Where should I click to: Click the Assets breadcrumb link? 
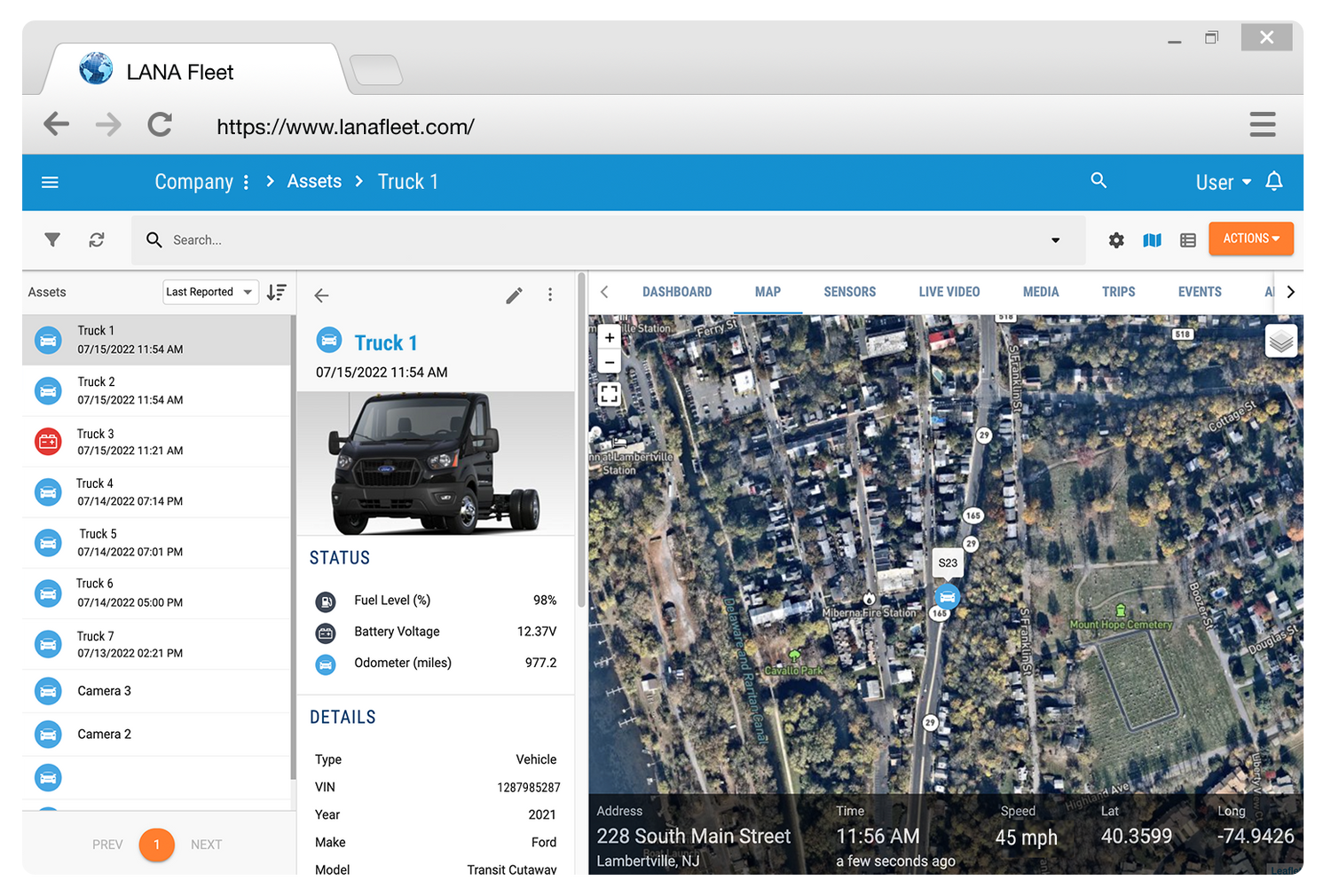(x=314, y=182)
